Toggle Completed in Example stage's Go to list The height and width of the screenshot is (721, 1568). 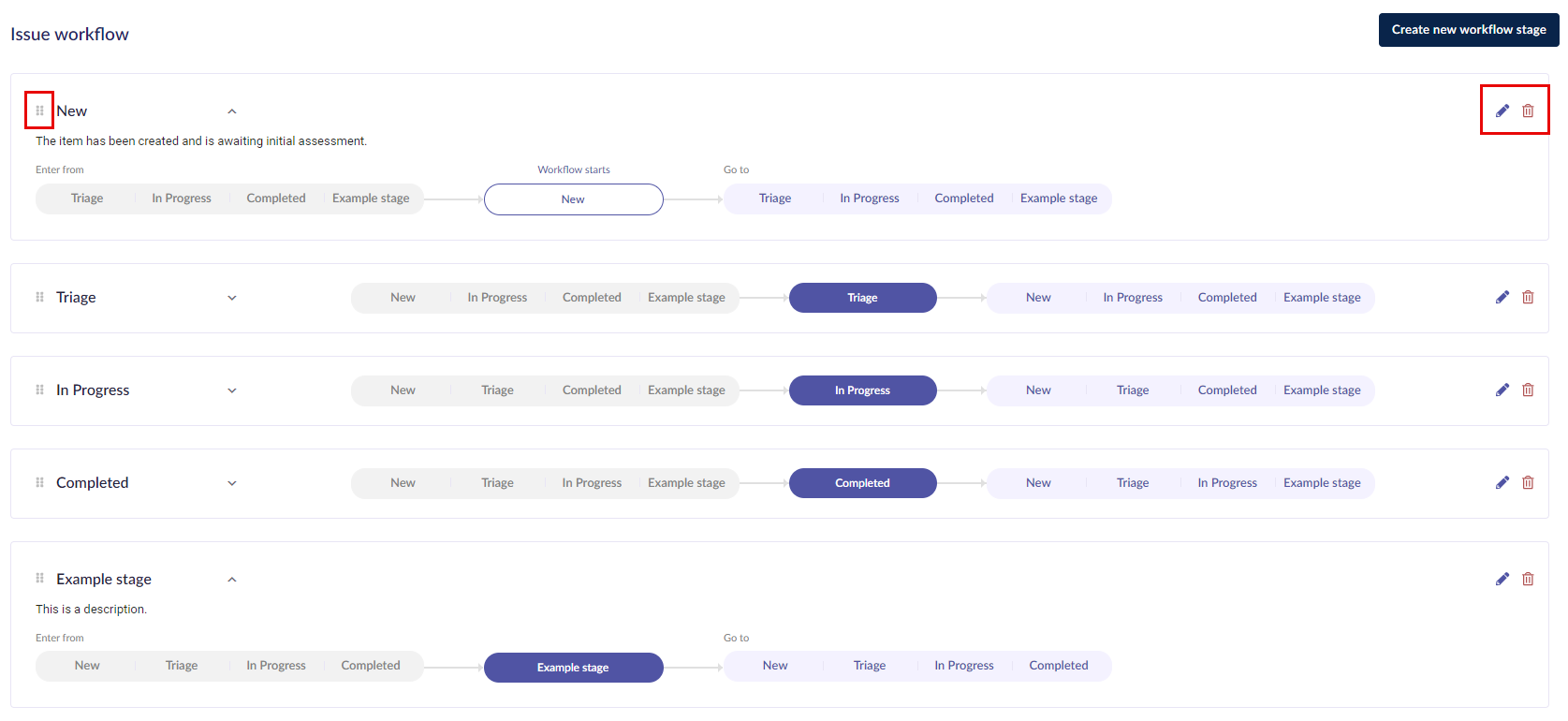1059,666
